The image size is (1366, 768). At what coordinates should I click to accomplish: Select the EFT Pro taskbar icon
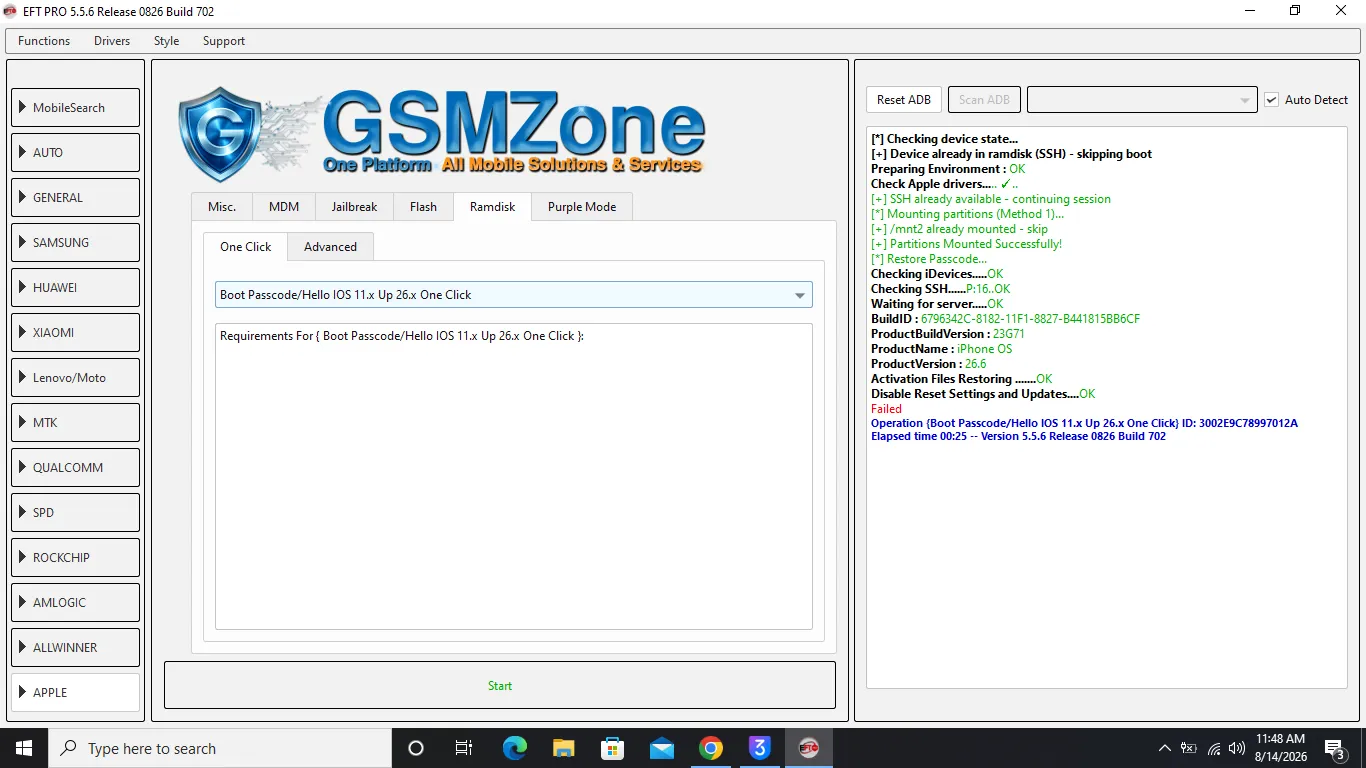[x=809, y=748]
